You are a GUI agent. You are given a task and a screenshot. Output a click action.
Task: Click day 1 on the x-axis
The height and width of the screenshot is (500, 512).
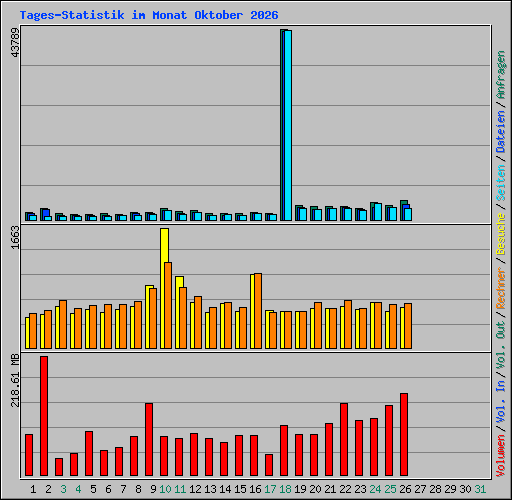(33, 489)
